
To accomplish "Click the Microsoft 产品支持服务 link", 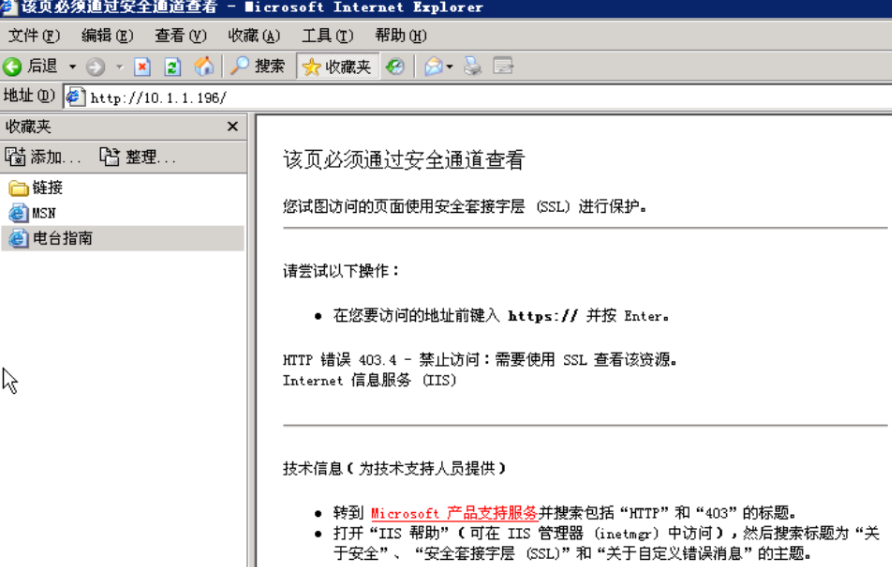I will 454,513.
